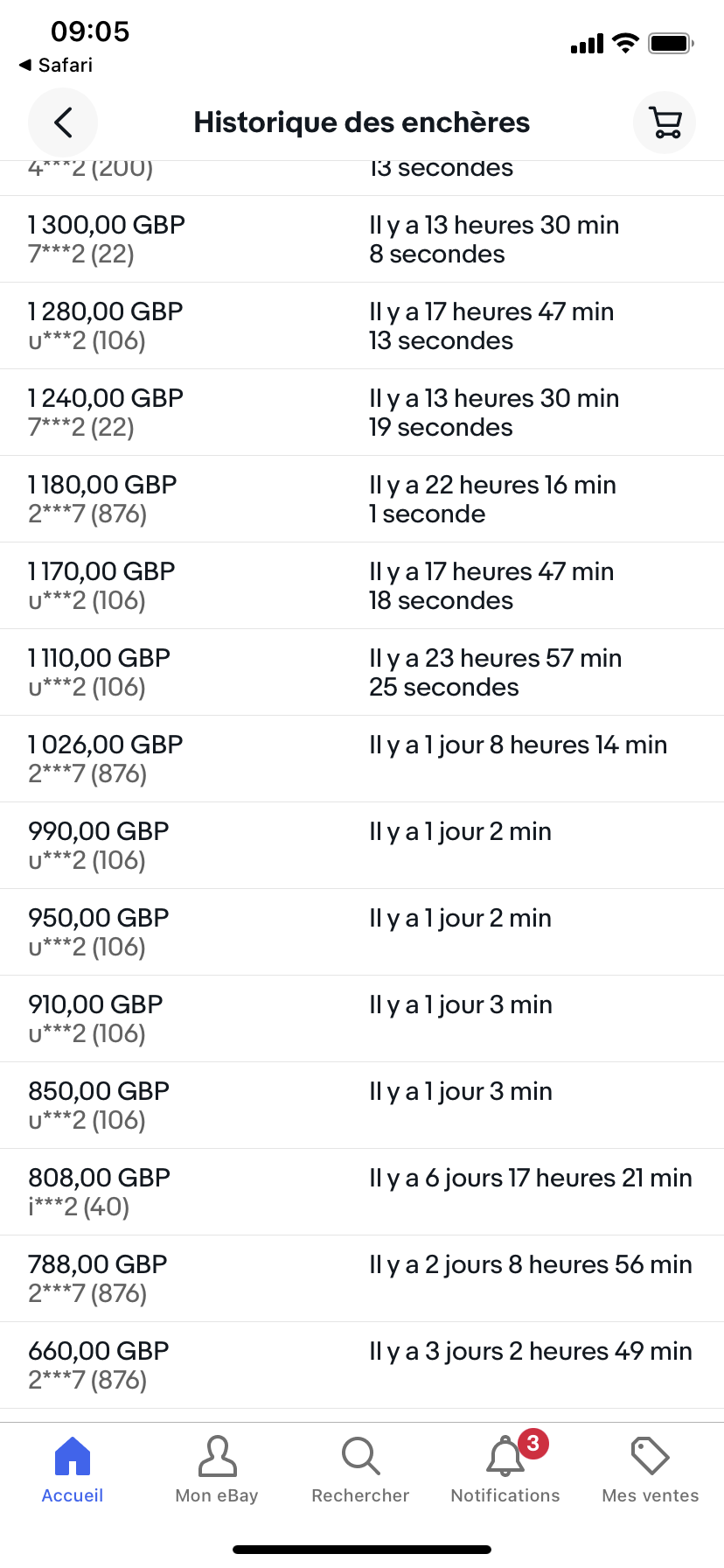The image size is (724, 1568).
Task: Tap the 660,00 GBP bid entry
Action: tap(99, 1351)
